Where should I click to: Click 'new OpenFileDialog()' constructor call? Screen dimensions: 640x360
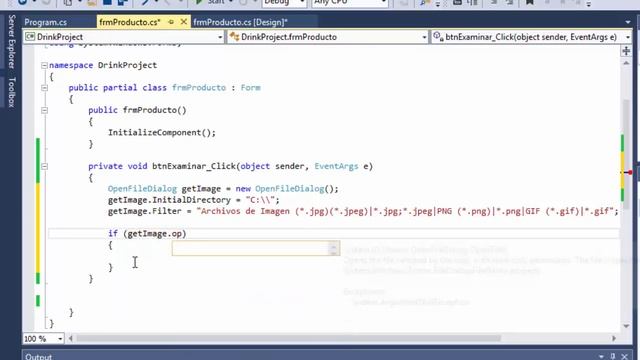[284, 189]
